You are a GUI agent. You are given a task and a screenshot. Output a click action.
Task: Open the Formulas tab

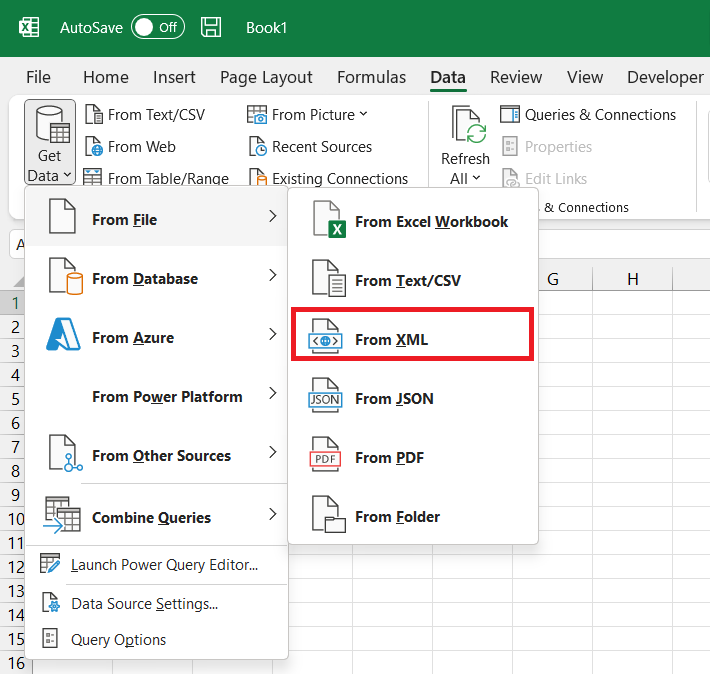[371, 77]
